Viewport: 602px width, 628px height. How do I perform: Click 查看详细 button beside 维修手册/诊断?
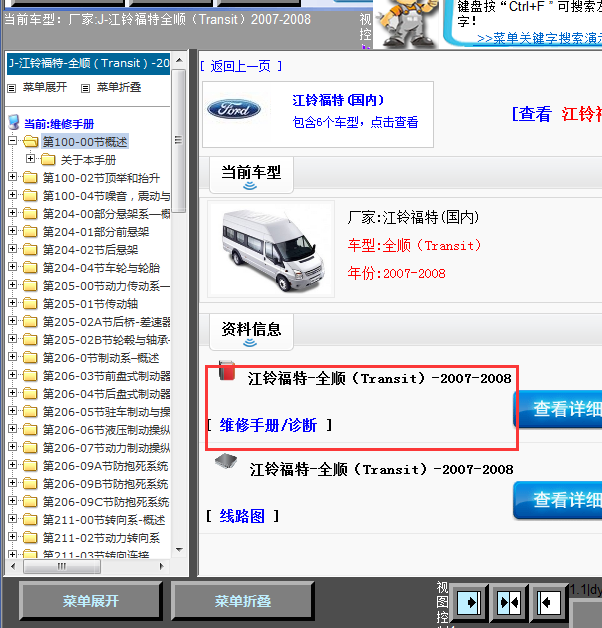558,409
